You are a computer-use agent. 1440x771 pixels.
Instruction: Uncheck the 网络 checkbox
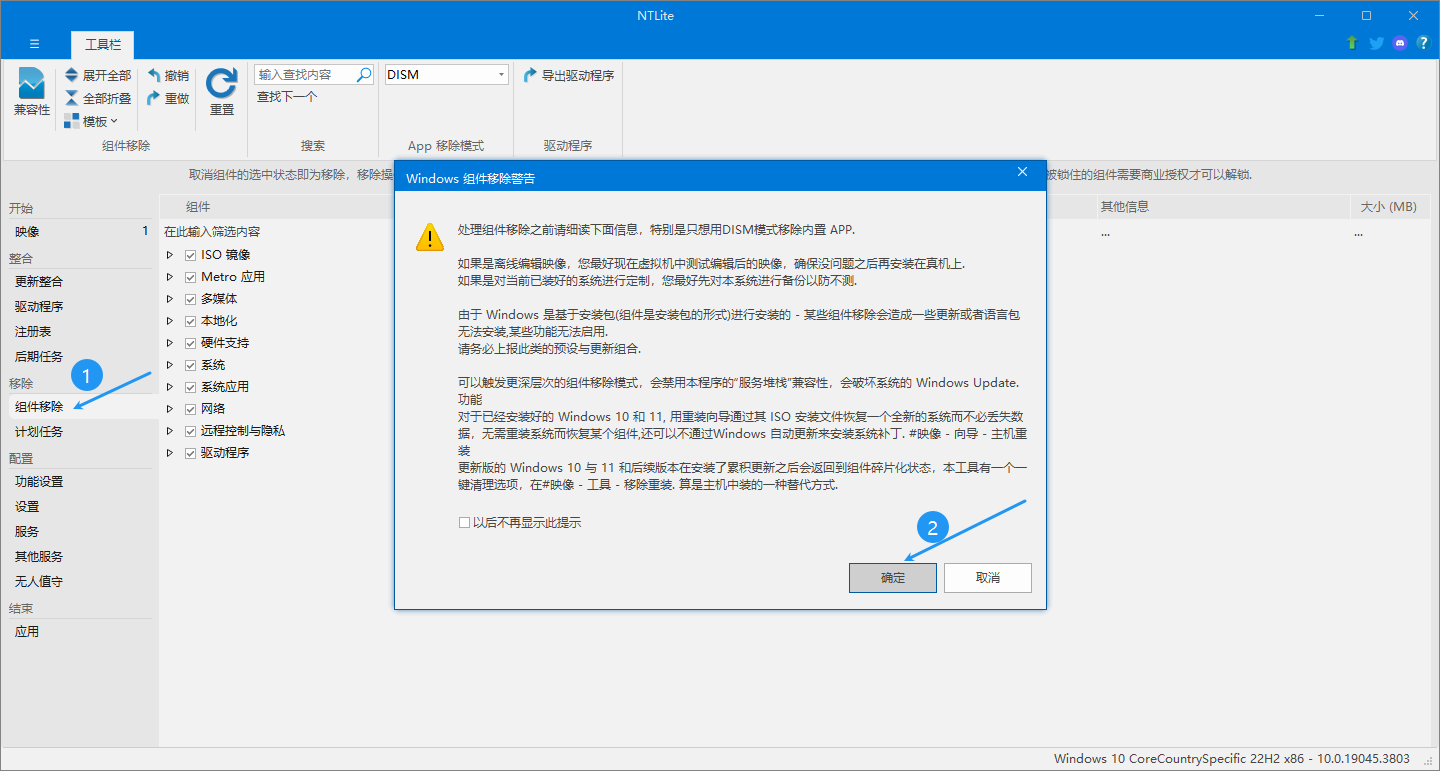point(190,409)
